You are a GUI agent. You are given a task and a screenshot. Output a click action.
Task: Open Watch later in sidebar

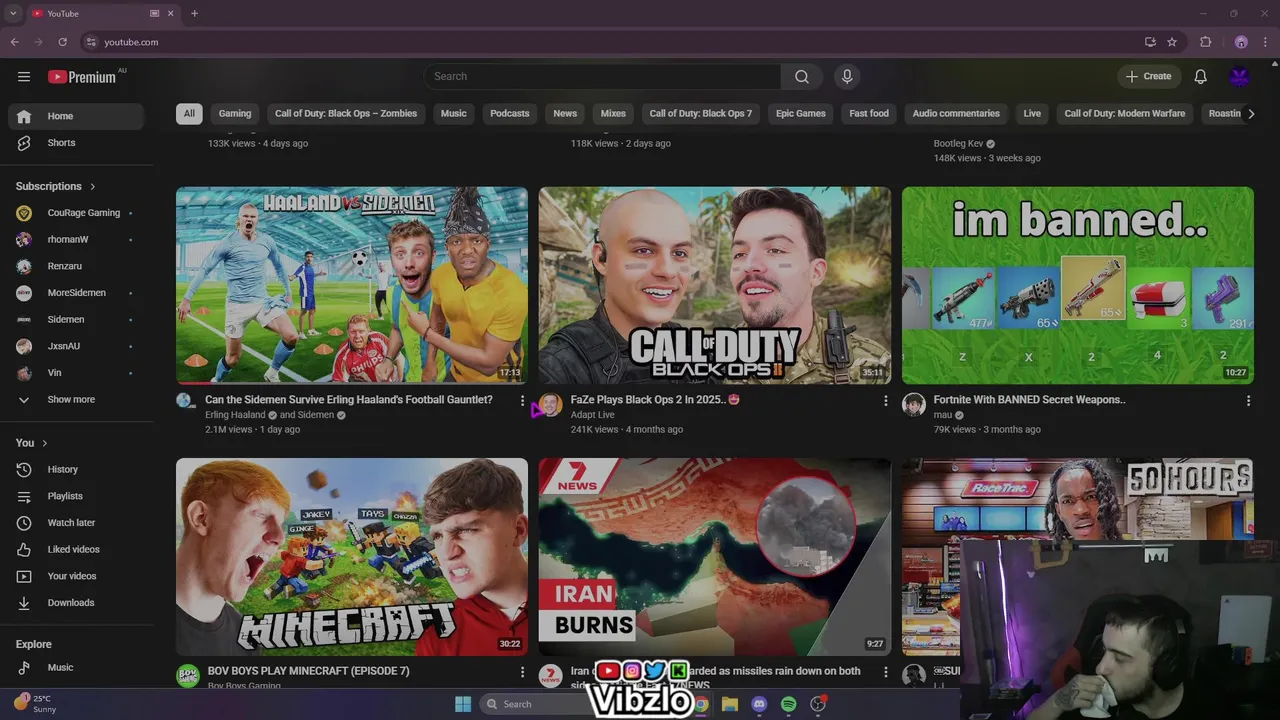(x=76, y=523)
